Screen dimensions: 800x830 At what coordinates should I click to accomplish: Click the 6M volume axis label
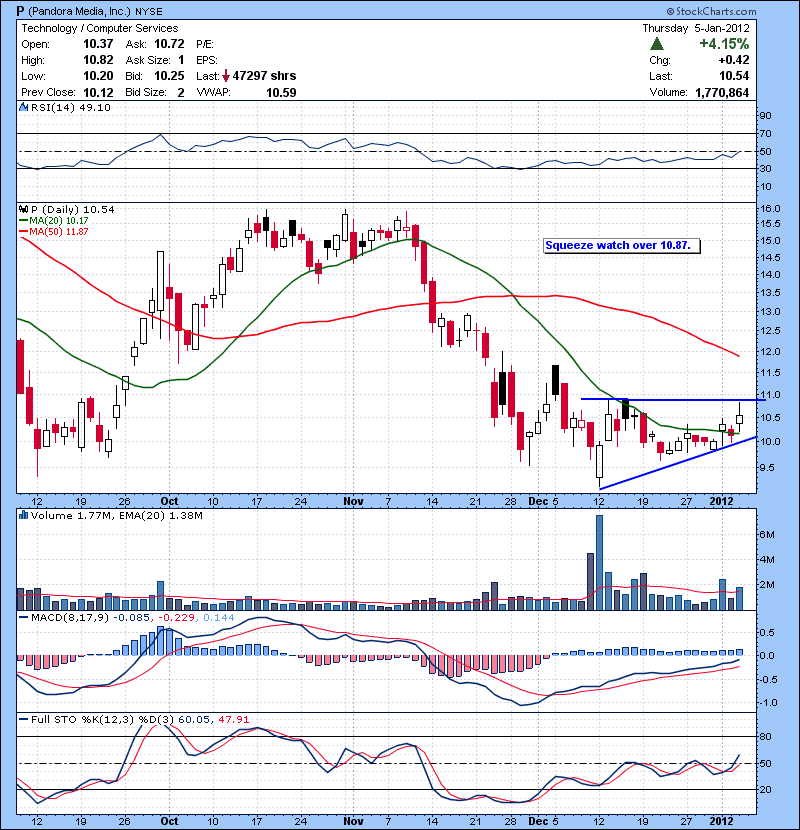point(767,535)
